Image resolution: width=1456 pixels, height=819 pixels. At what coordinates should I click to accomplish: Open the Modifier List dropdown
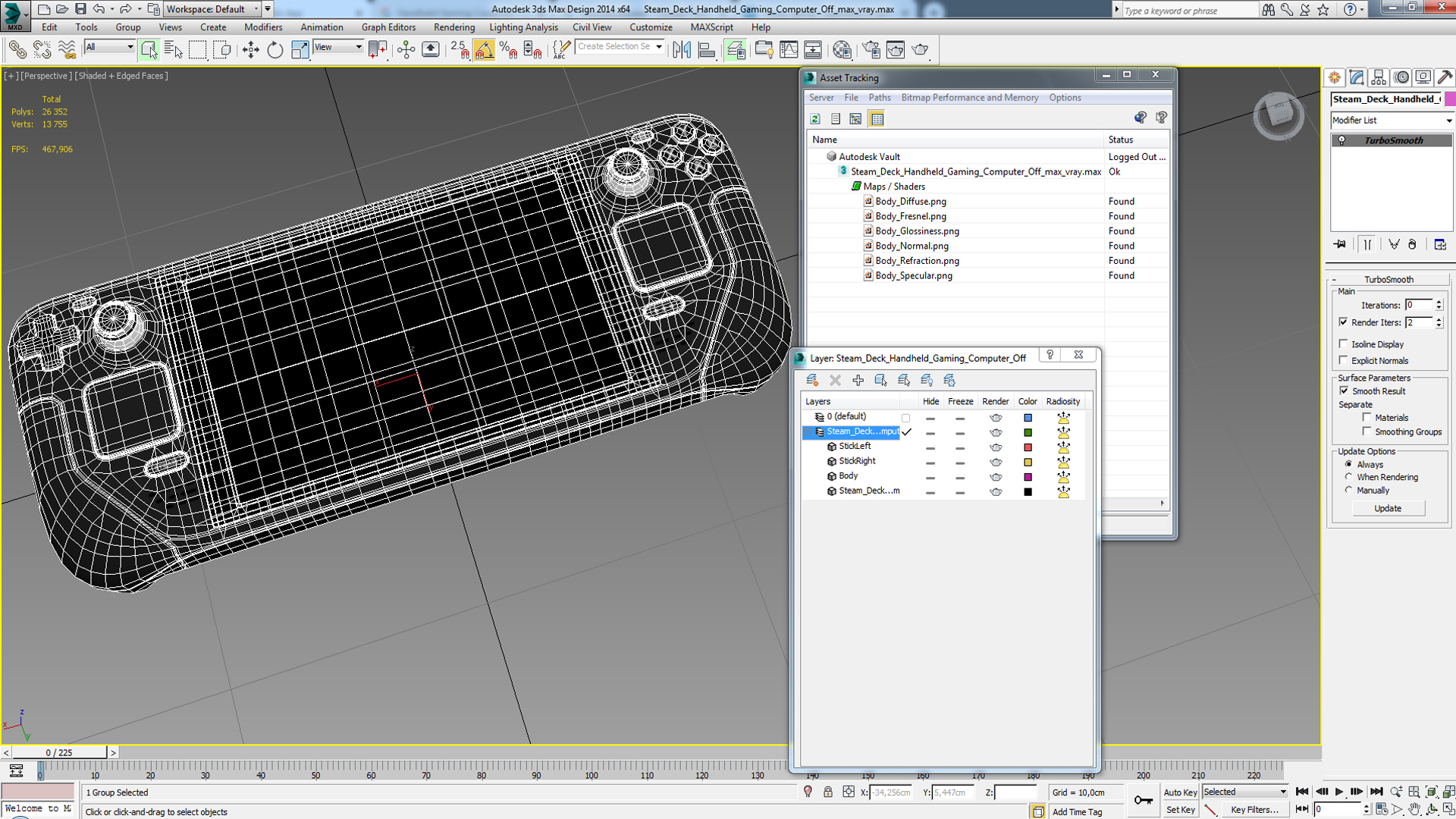(1392, 120)
